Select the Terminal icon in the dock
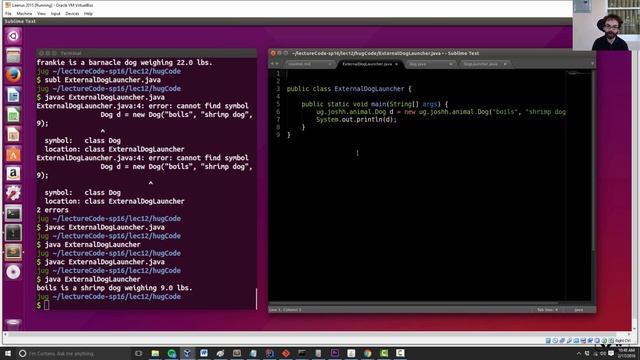The width and height of the screenshot is (640, 360). click(x=13, y=213)
